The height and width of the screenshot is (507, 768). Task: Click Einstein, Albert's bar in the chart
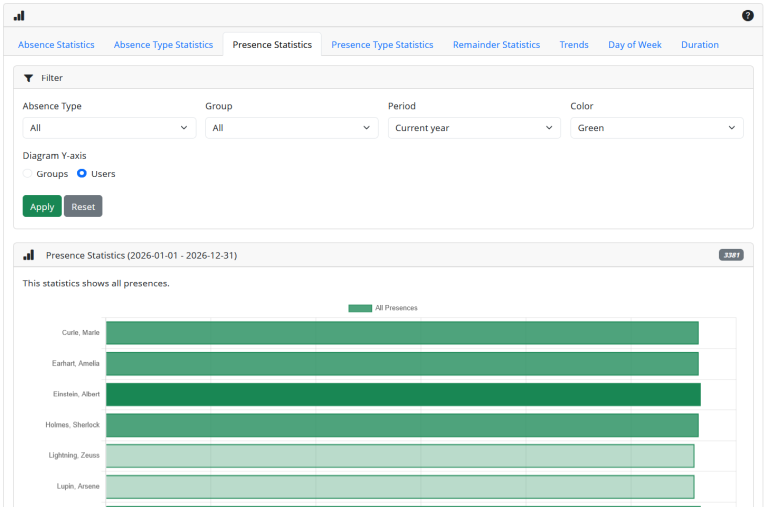pos(403,395)
